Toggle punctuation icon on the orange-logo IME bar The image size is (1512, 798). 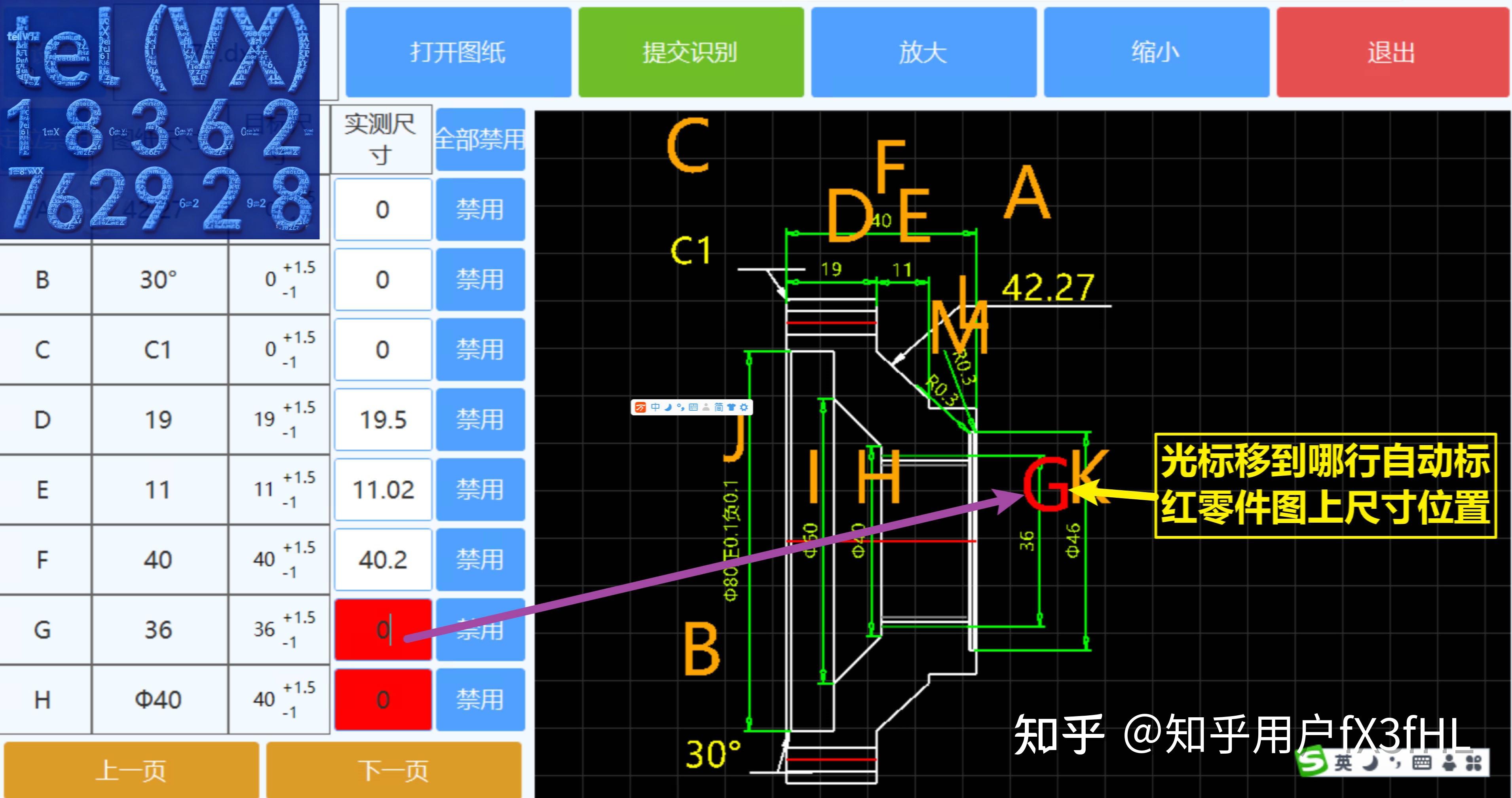681,407
